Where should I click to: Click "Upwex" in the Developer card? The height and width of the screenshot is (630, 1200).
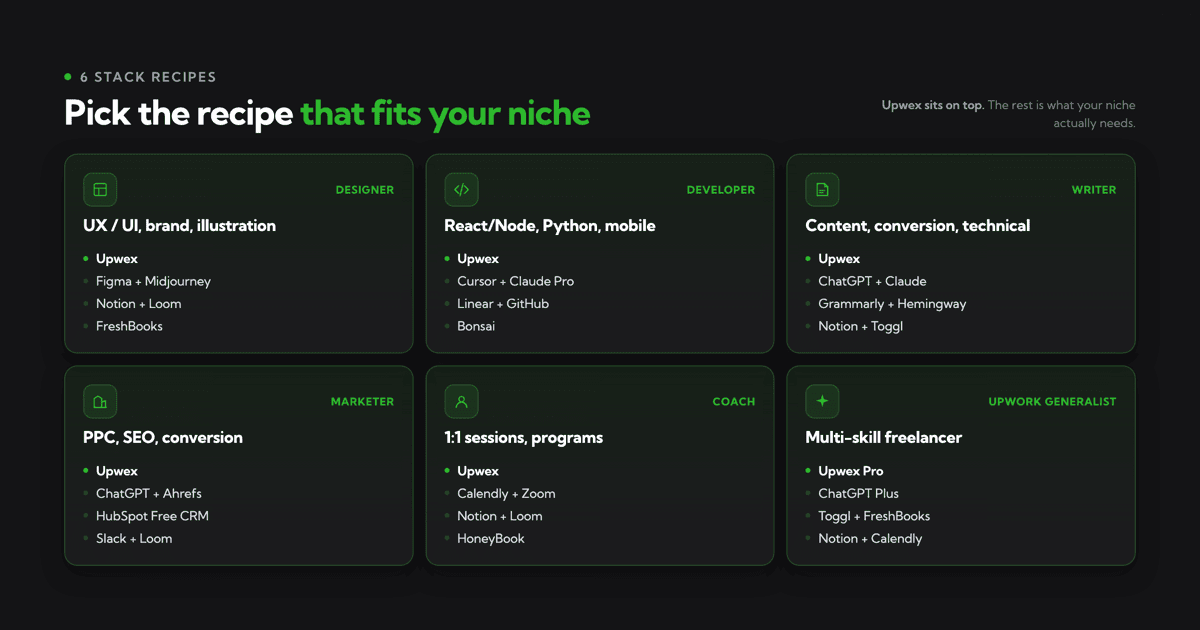[x=478, y=259]
